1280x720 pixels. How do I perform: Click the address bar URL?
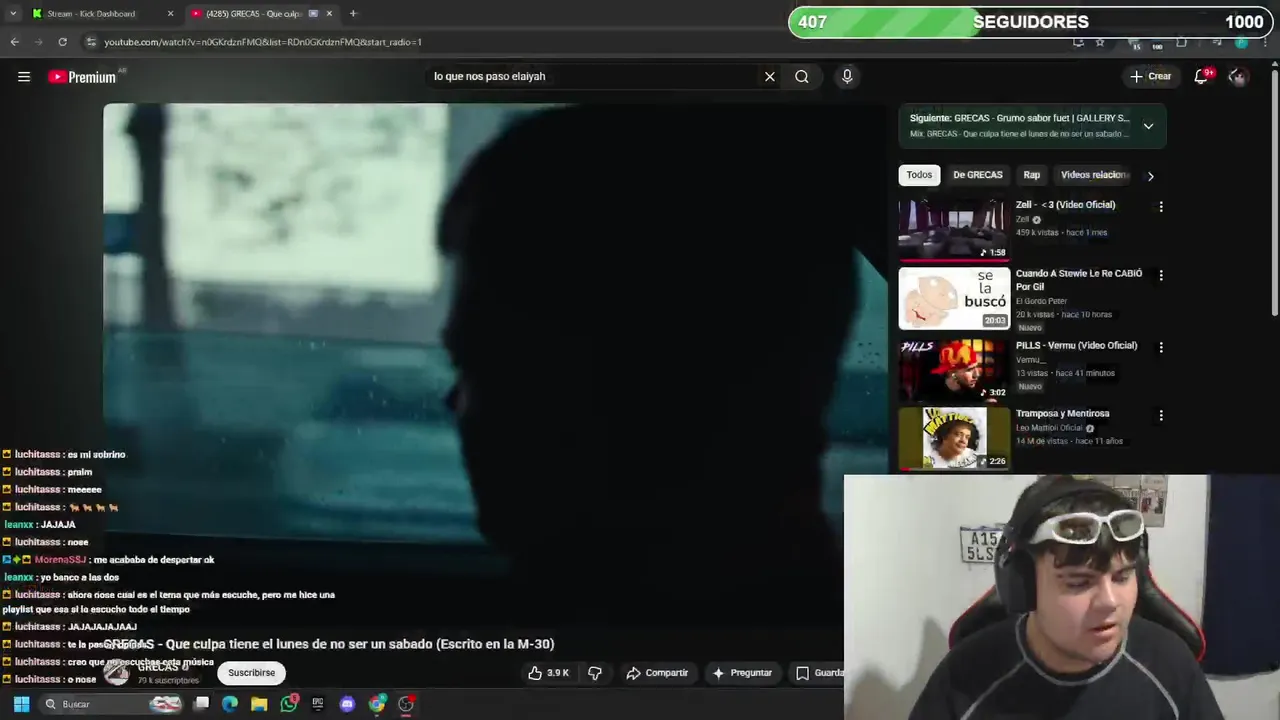pos(263,42)
